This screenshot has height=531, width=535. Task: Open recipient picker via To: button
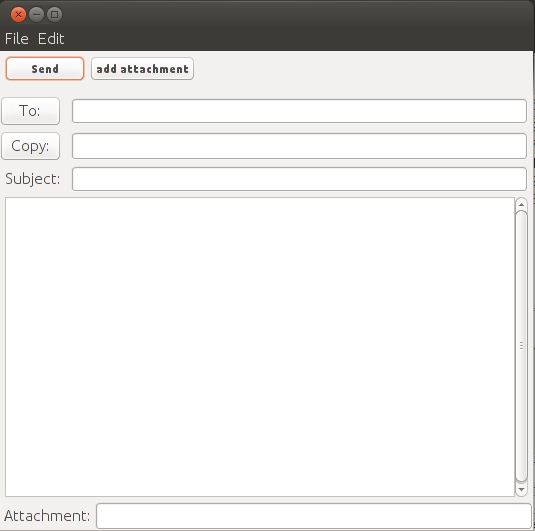click(x=30, y=111)
